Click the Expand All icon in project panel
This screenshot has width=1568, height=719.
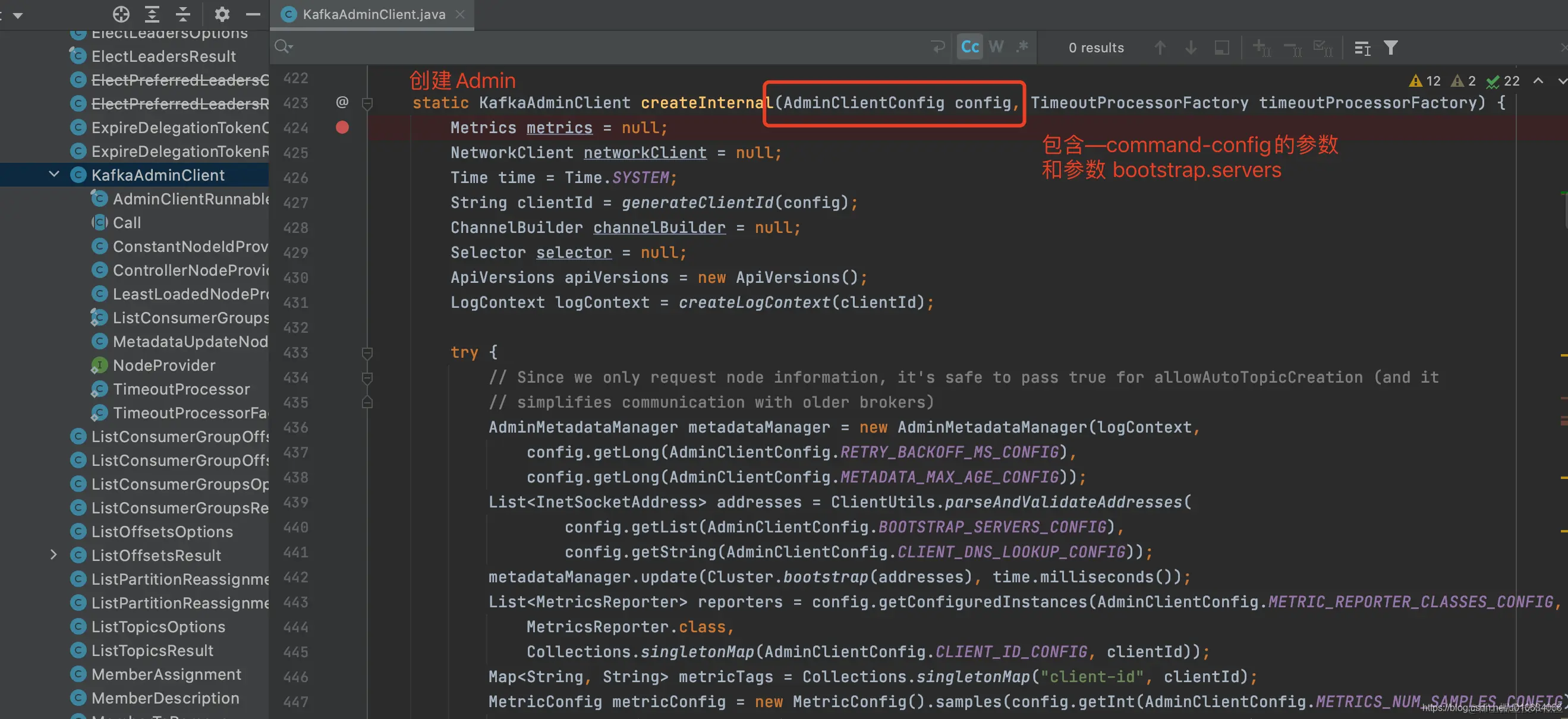click(x=152, y=14)
